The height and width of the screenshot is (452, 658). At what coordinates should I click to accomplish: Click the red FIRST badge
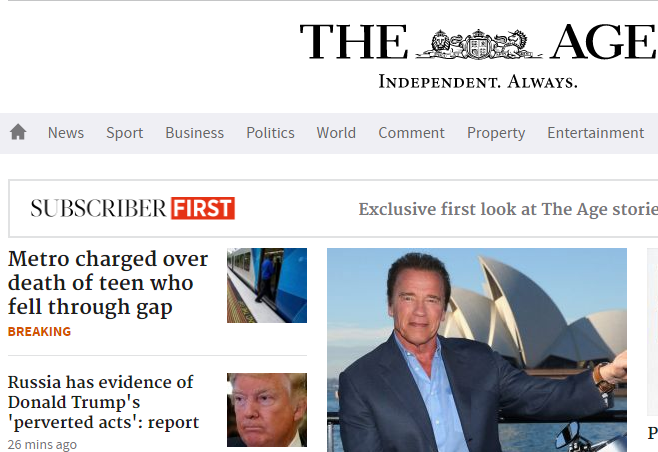tap(203, 208)
